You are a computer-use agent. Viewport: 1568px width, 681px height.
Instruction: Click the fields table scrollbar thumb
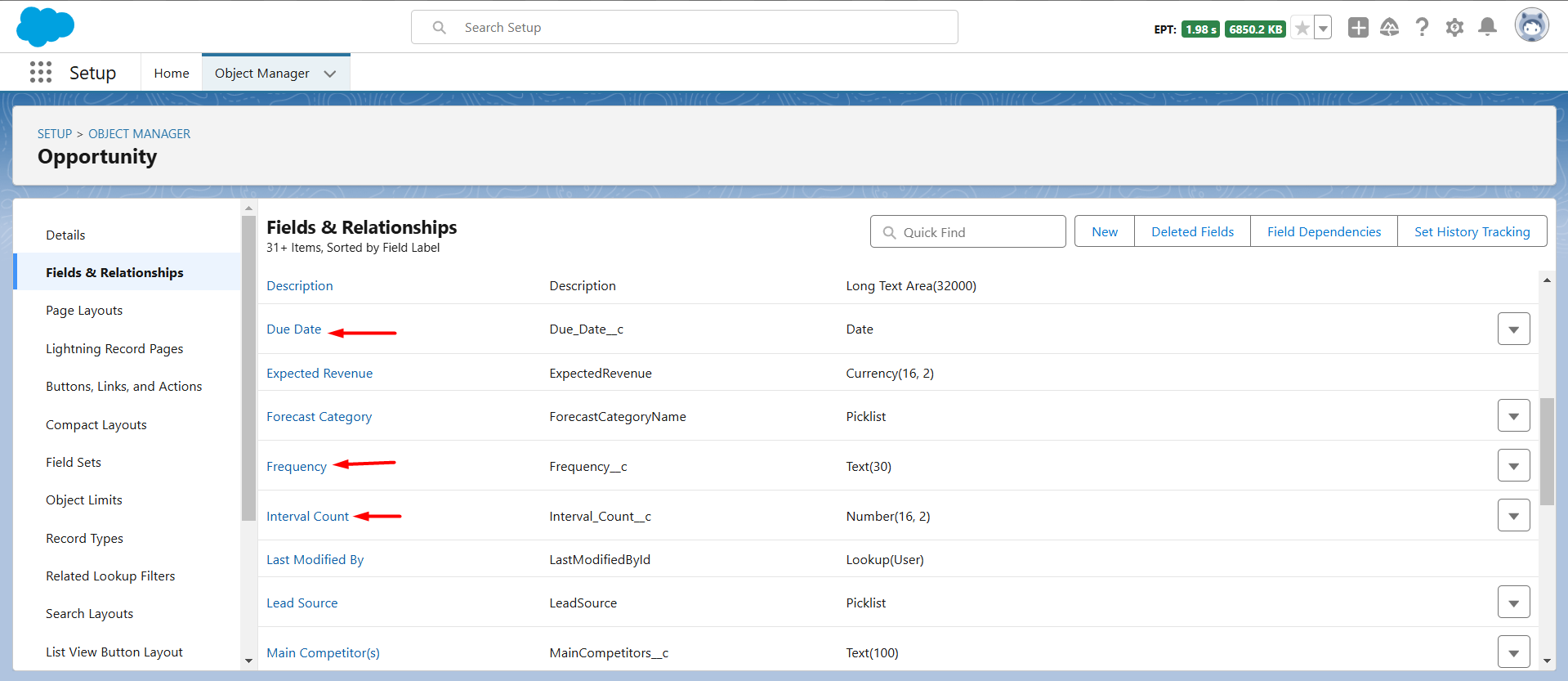click(1547, 451)
